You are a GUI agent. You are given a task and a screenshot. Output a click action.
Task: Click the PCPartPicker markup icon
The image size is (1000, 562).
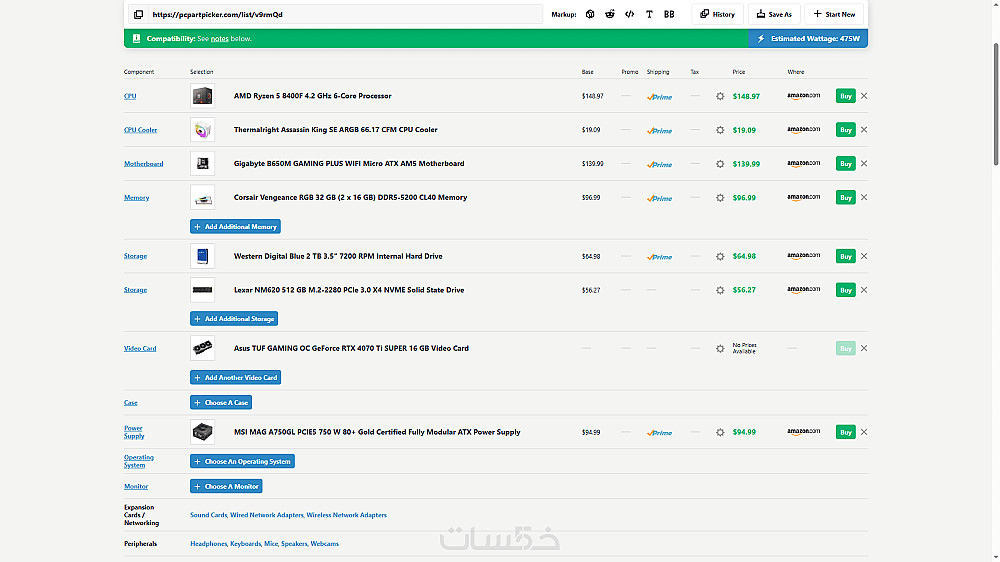pyautogui.click(x=590, y=14)
